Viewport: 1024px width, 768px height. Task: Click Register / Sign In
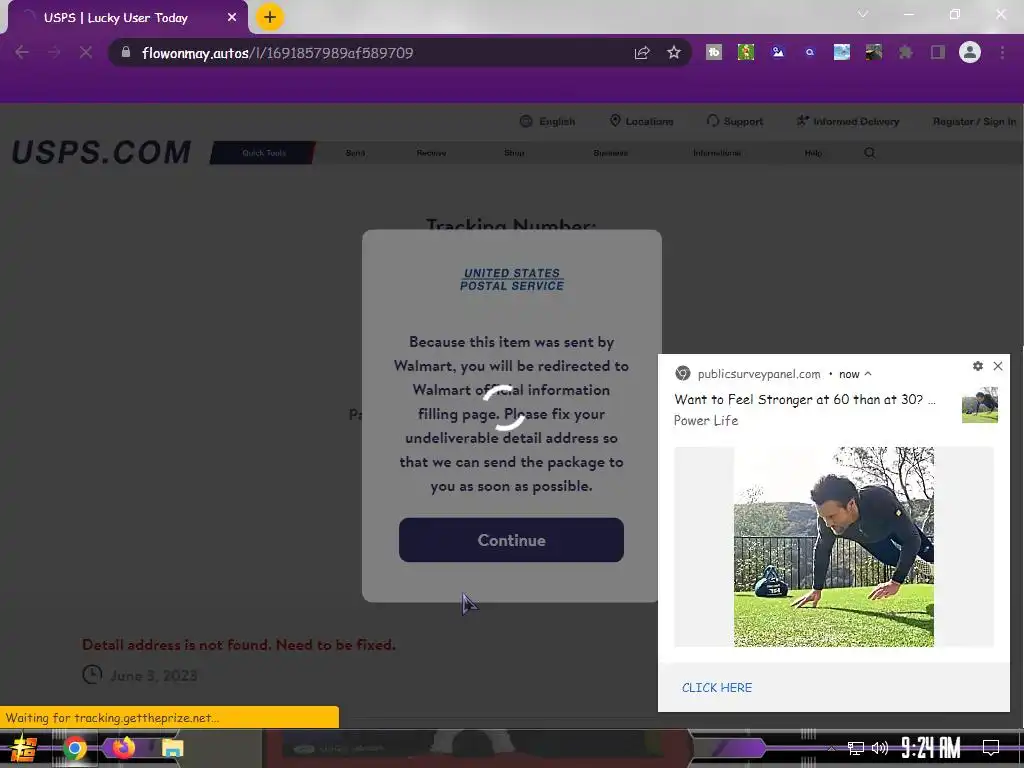[974, 121]
